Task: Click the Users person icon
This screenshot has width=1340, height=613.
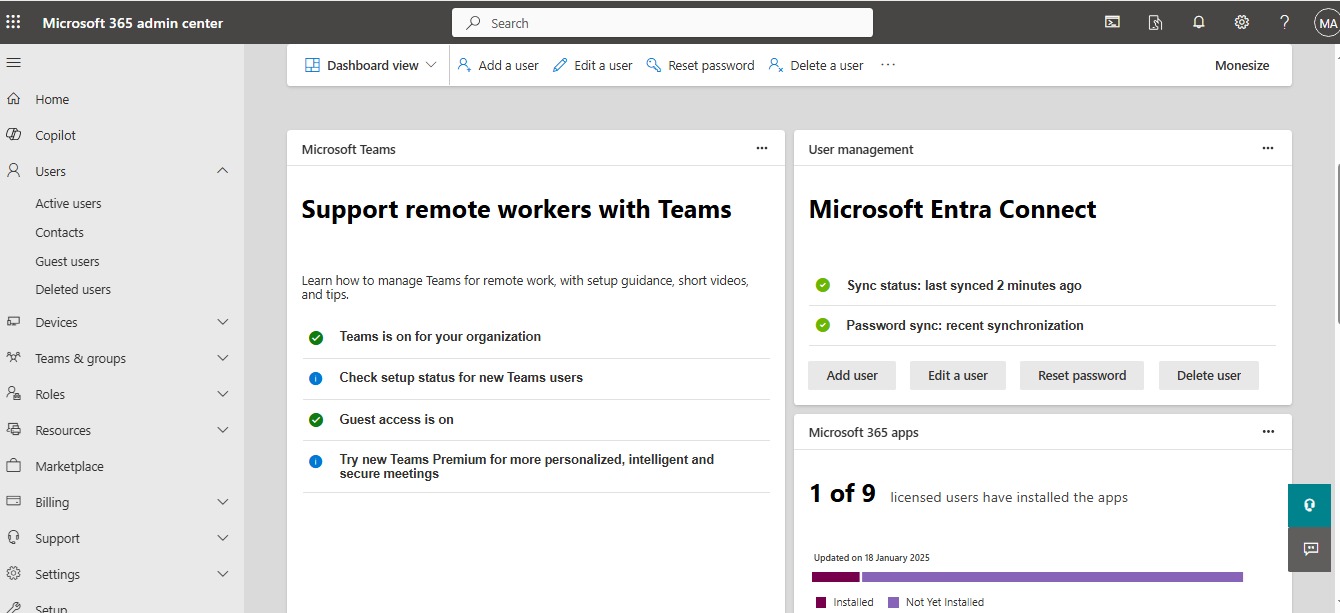Action: 14,171
